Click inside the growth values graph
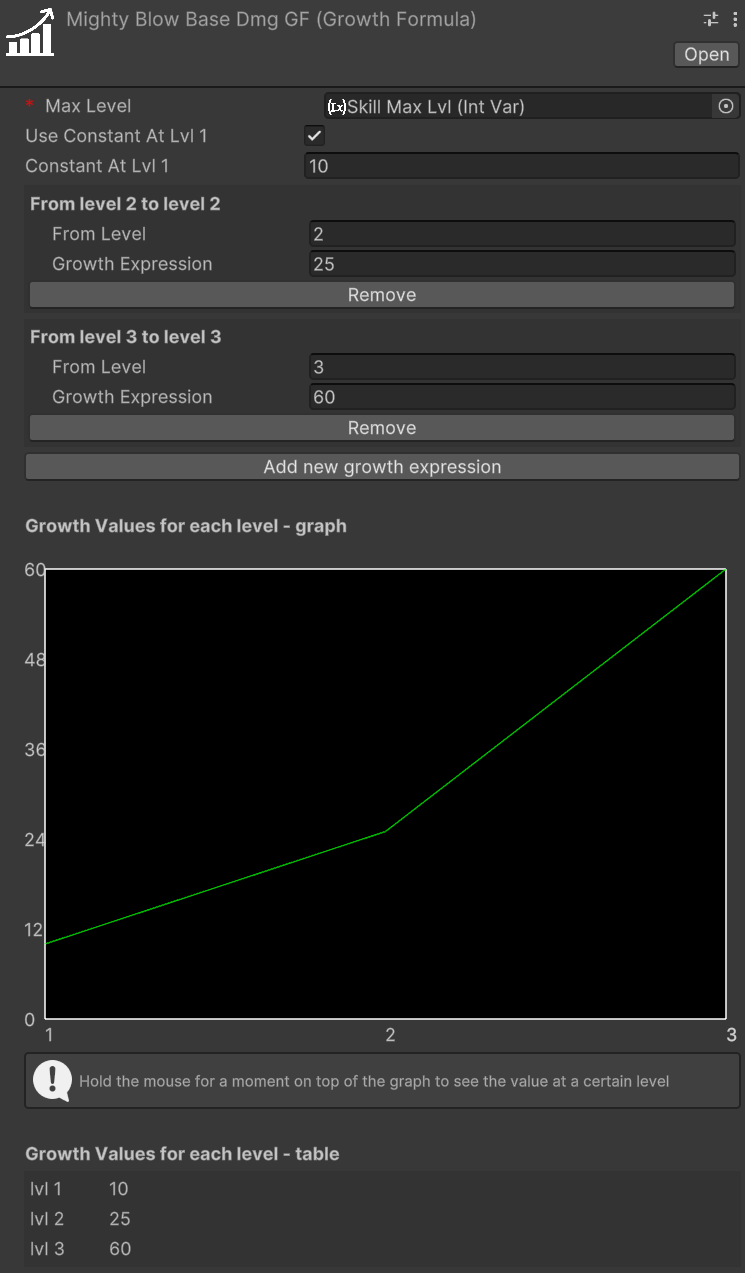 386,794
